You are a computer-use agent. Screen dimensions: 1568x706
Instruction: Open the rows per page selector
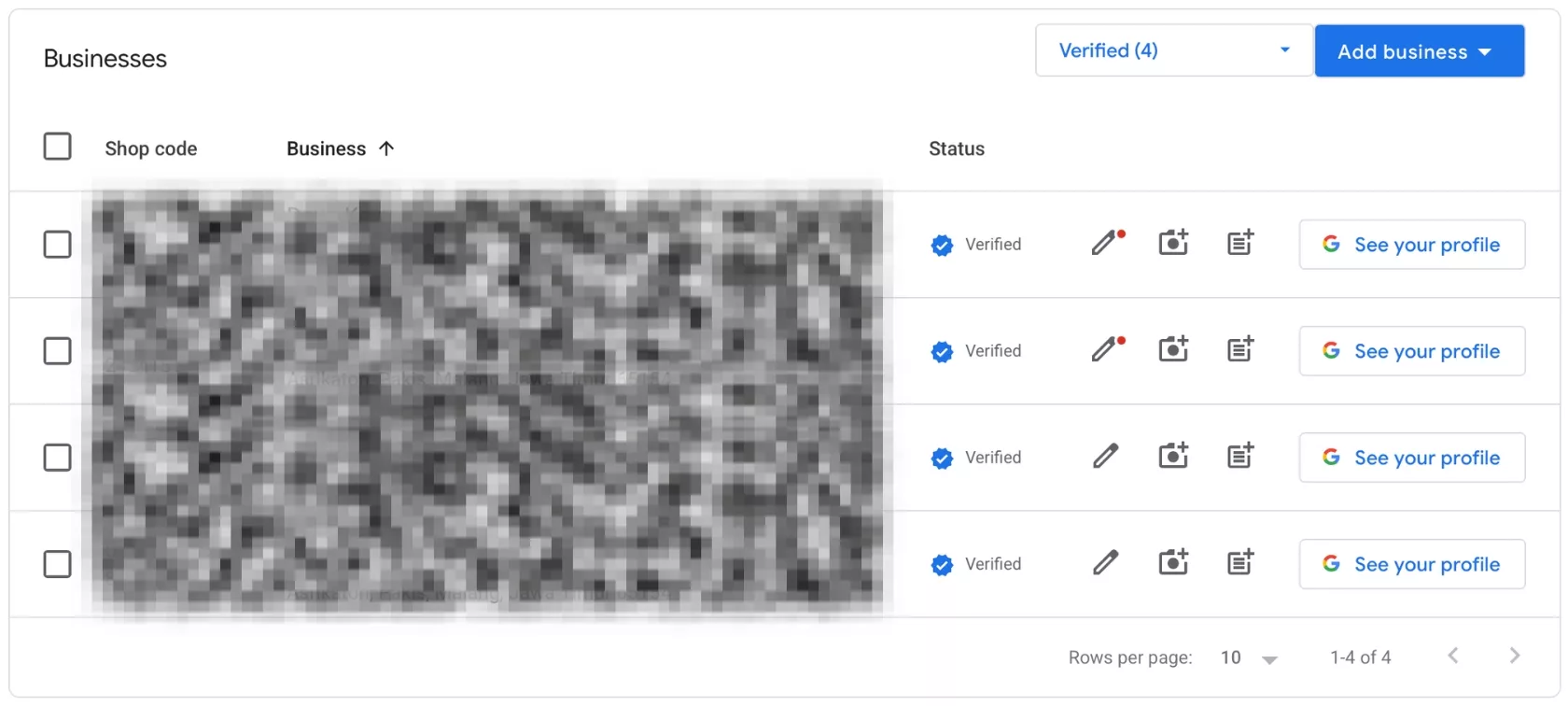coord(1249,657)
